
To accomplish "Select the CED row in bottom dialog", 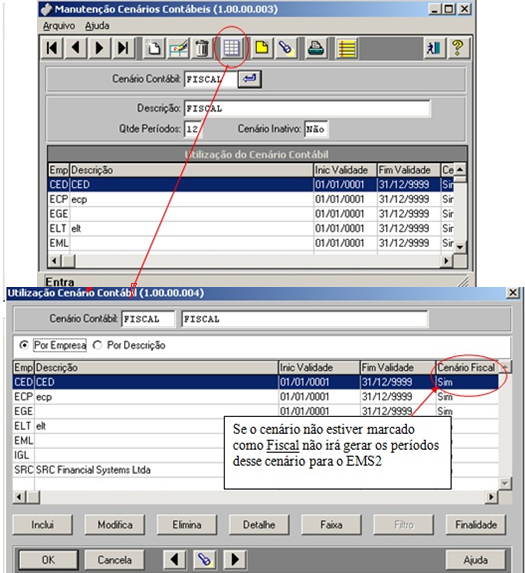I will [x=256, y=382].
